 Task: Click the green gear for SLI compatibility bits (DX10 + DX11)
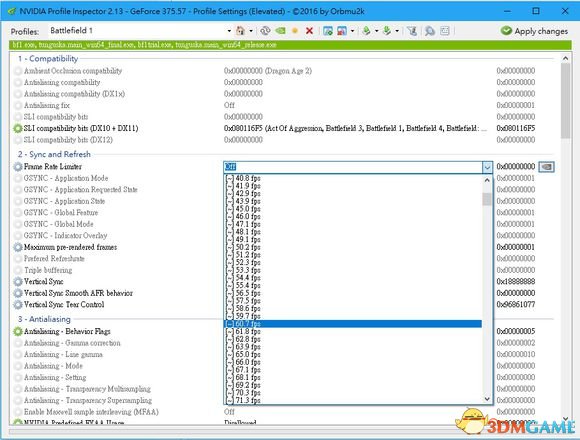coord(18,128)
